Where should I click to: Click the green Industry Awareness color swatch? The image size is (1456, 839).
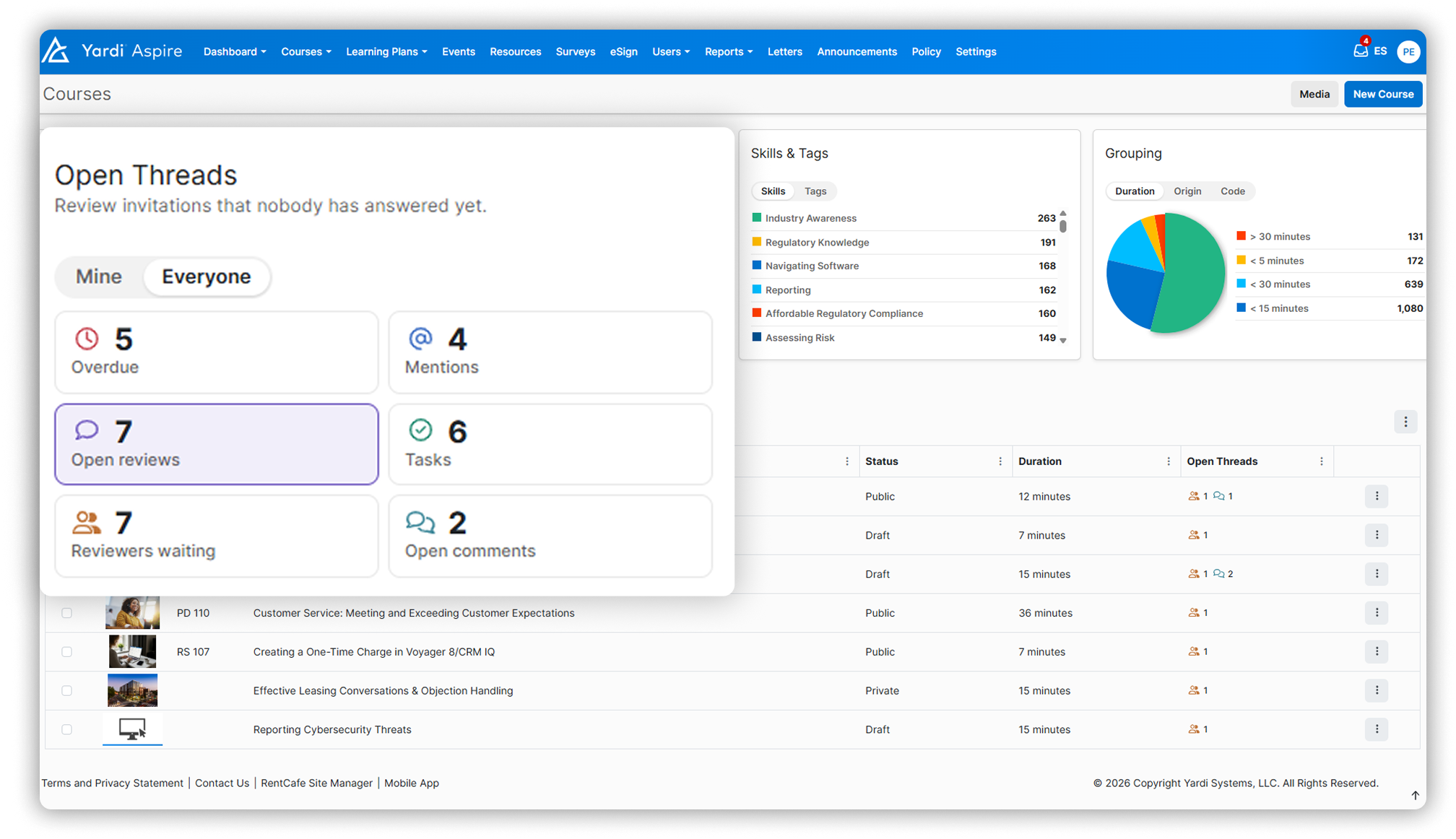pyautogui.click(x=756, y=217)
